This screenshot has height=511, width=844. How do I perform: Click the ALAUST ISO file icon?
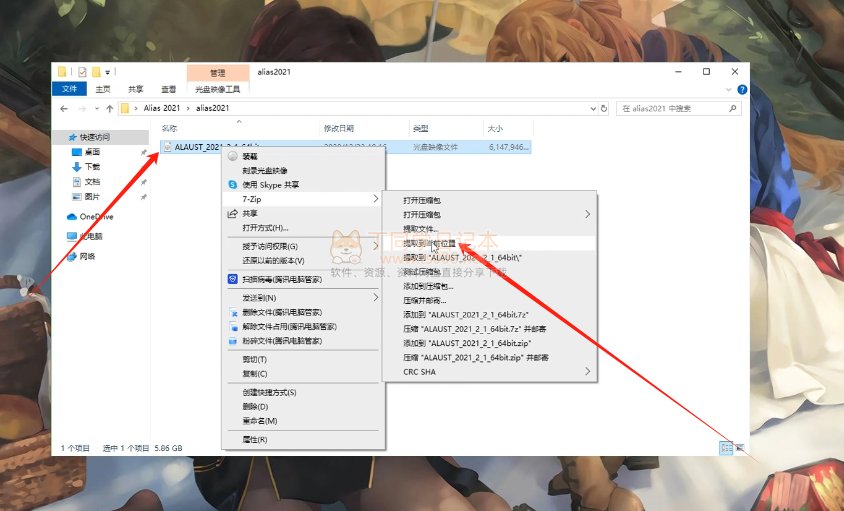coord(167,147)
